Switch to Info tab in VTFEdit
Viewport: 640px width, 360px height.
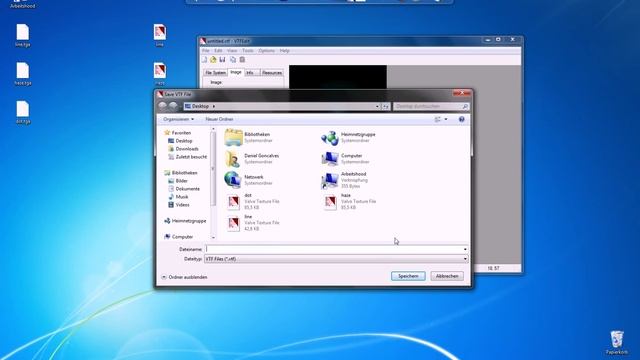click(x=251, y=73)
